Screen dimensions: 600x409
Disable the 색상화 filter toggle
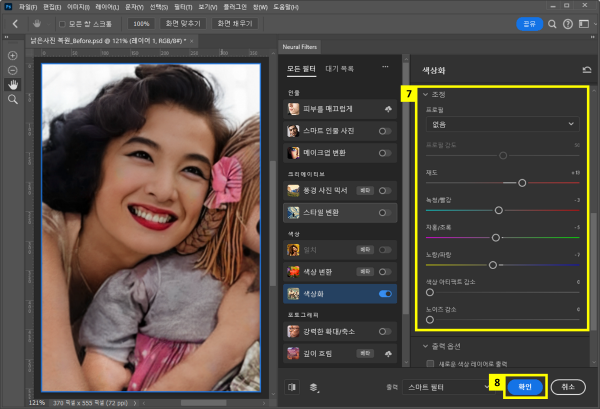click(x=385, y=294)
